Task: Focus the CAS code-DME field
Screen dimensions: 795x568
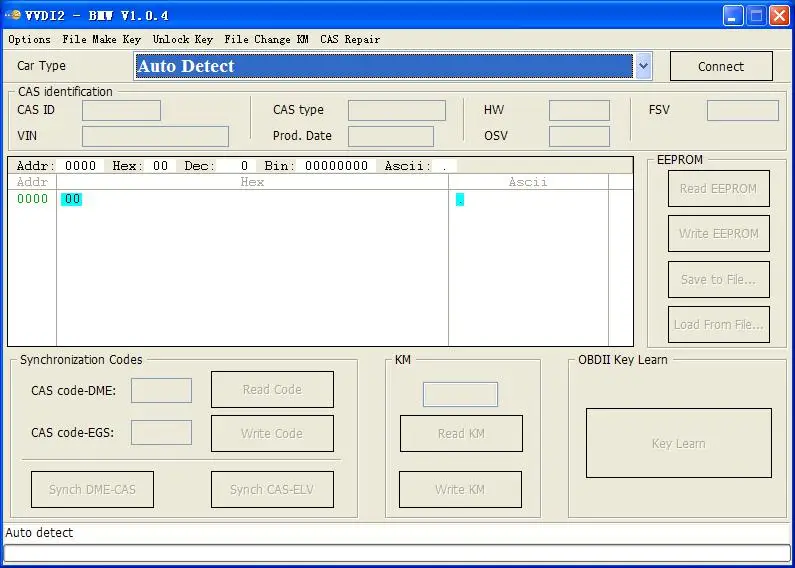Action: tap(161, 390)
